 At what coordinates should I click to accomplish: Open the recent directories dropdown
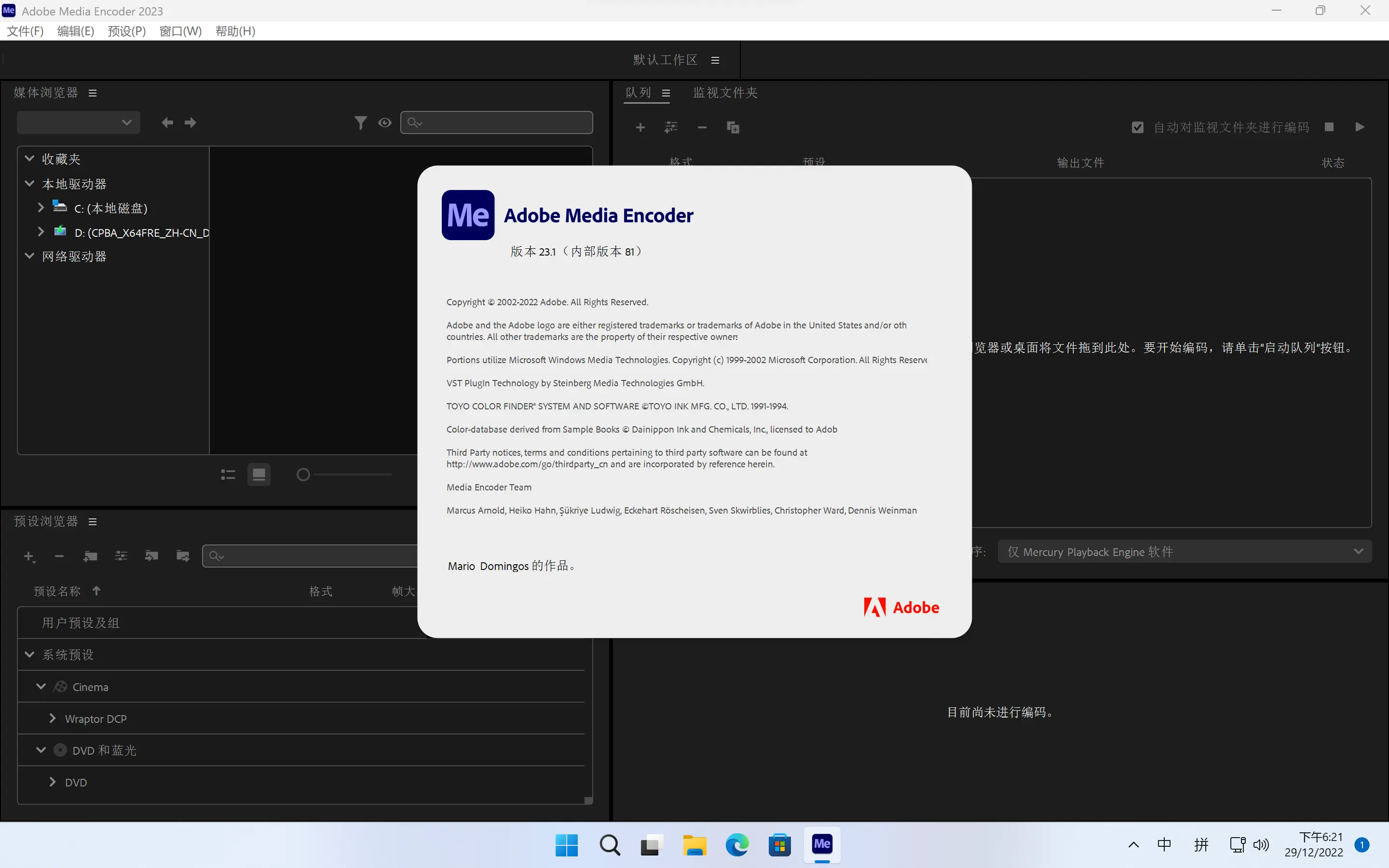(79, 122)
